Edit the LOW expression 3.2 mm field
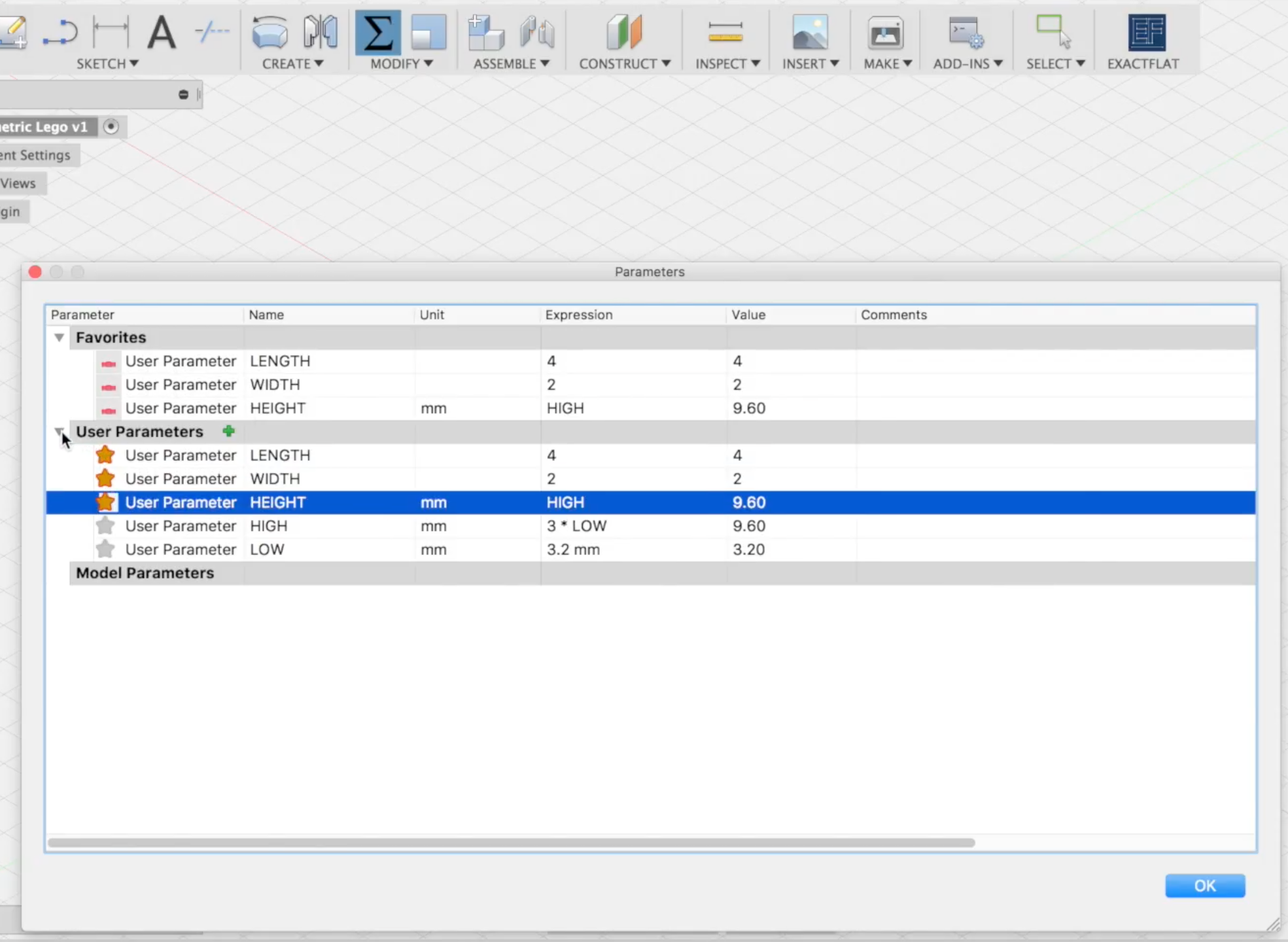 point(573,549)
